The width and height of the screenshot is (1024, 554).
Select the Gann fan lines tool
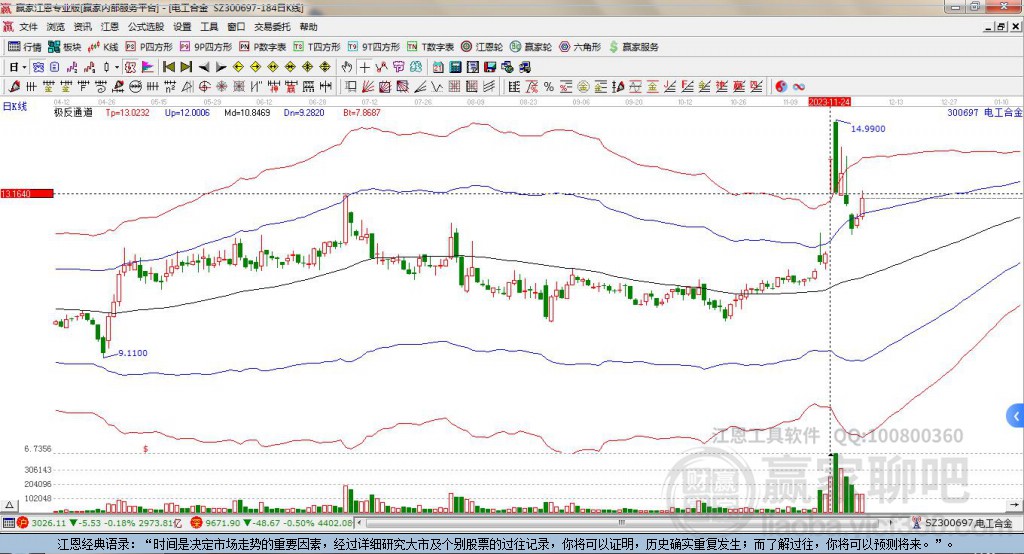tap(367, 86)
